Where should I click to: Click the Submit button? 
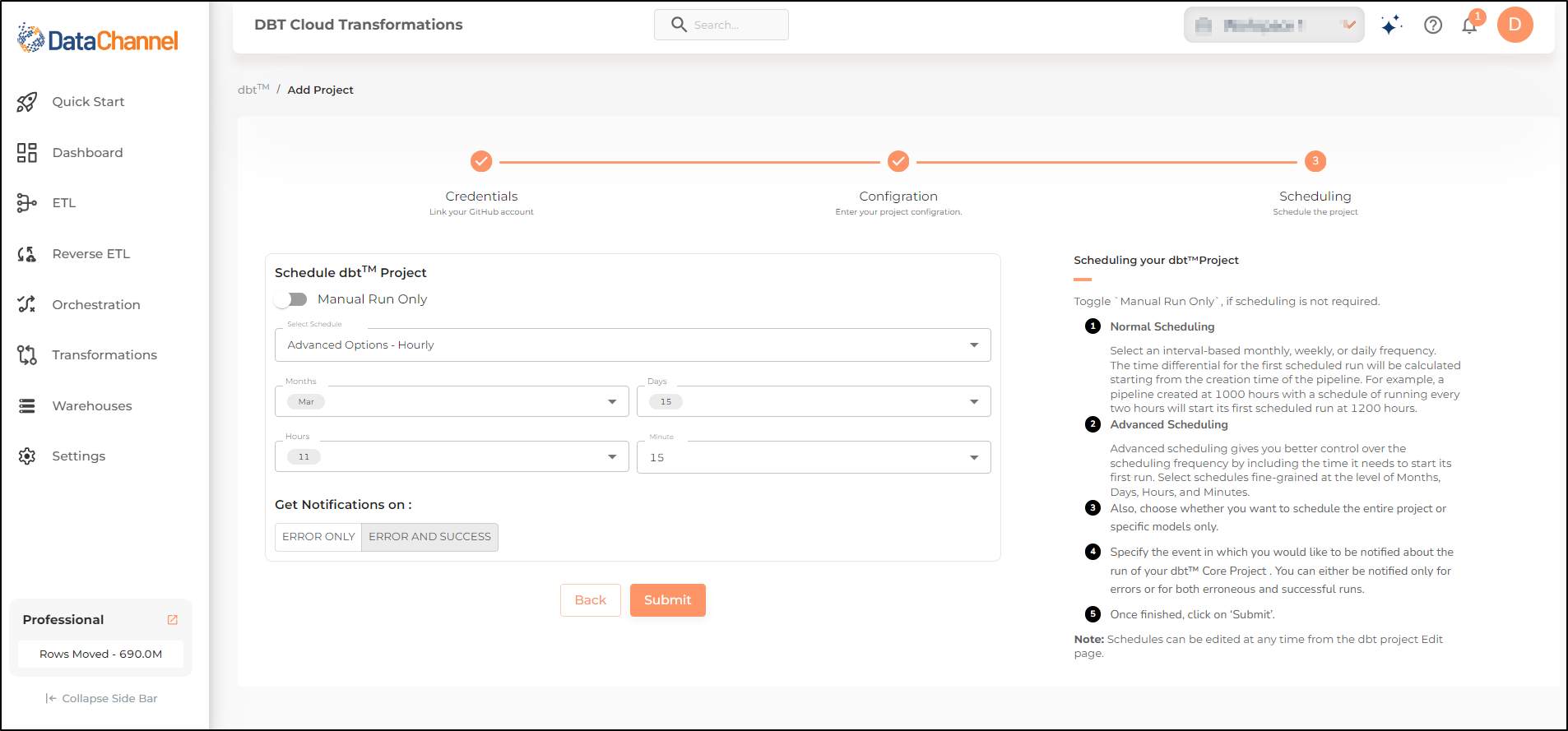668,600
